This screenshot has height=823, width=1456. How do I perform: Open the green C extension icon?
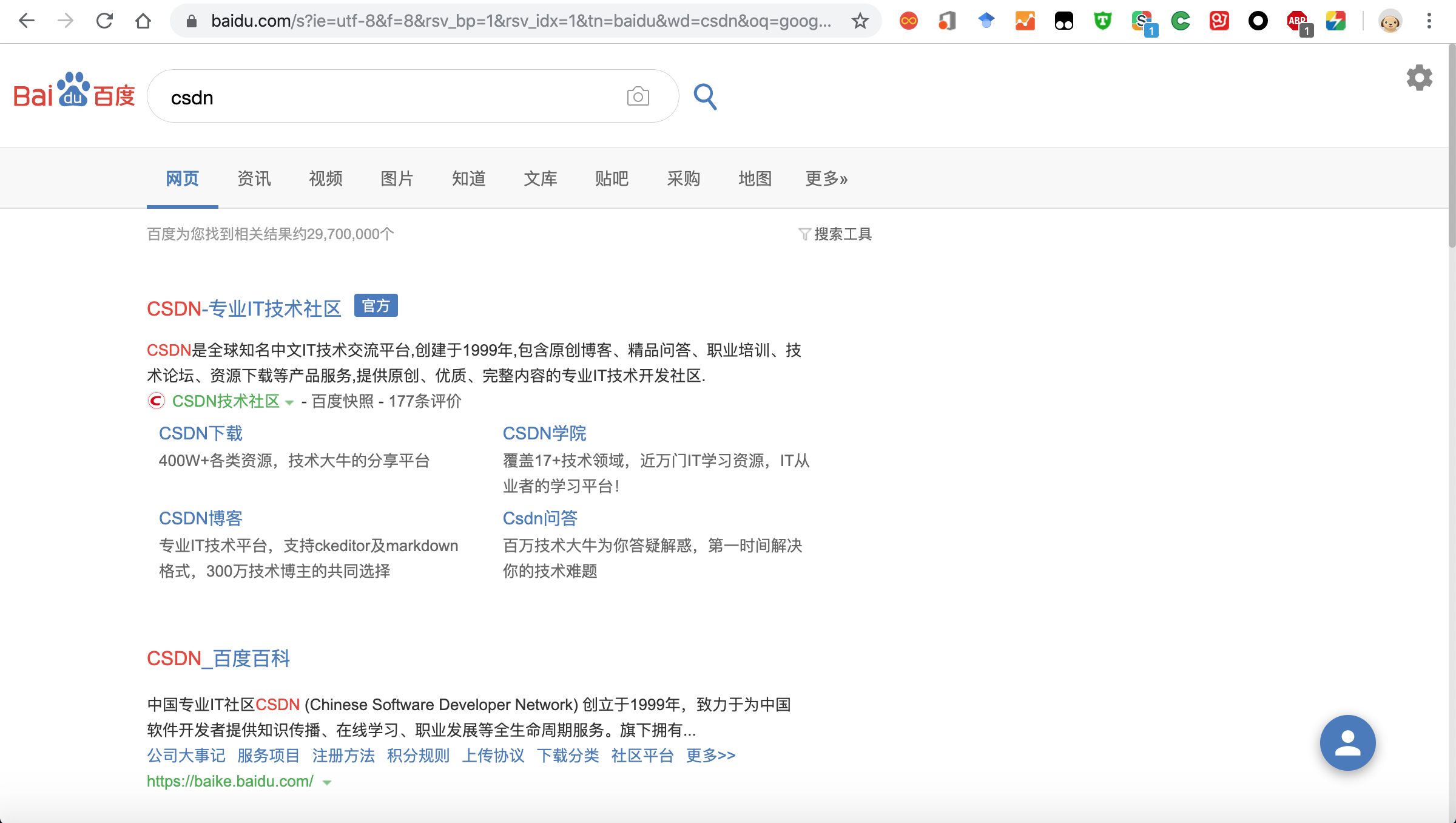(x=1181, y=21)
